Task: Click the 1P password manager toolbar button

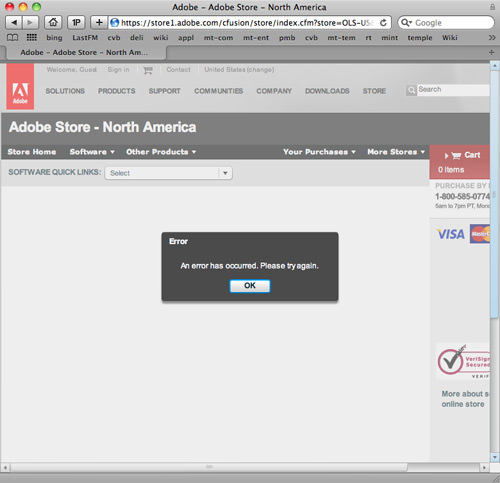Action: tap(76, 22)
